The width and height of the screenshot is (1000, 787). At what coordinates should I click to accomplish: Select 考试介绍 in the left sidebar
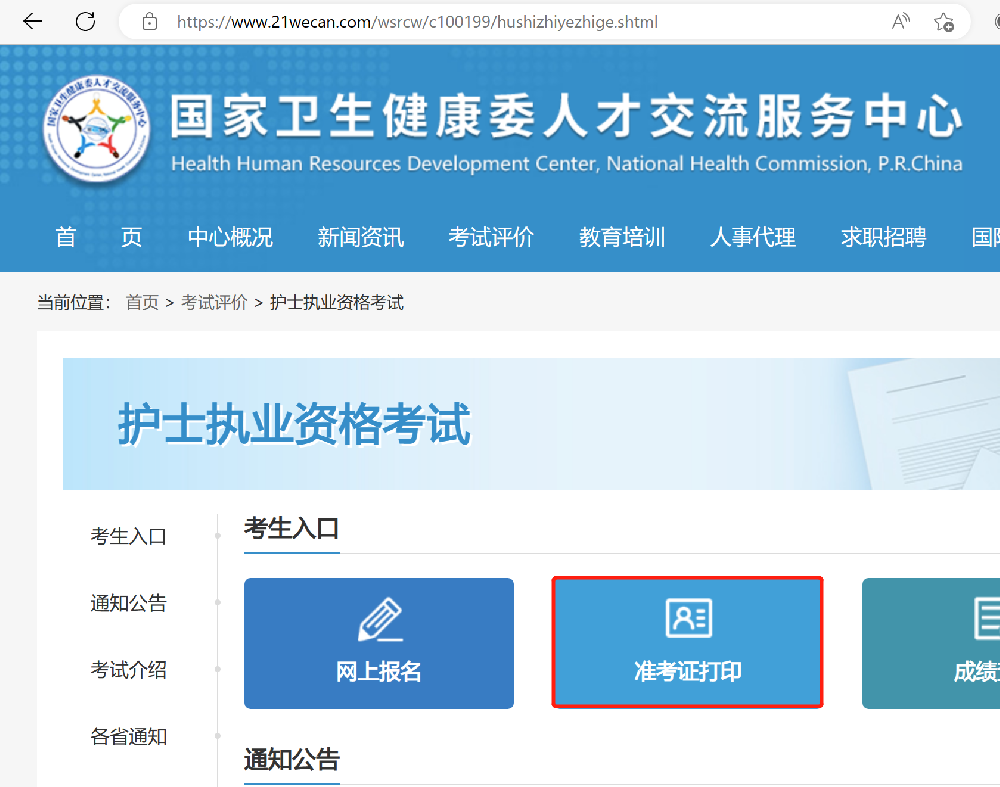tap(128, 670)
